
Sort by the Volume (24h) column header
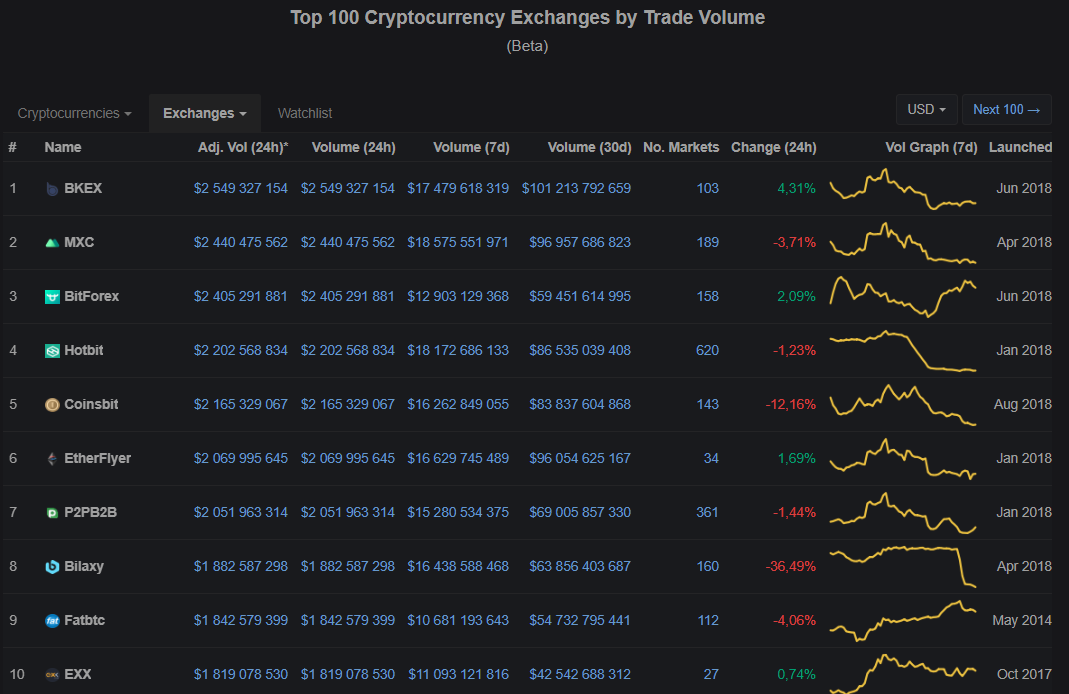353,147
